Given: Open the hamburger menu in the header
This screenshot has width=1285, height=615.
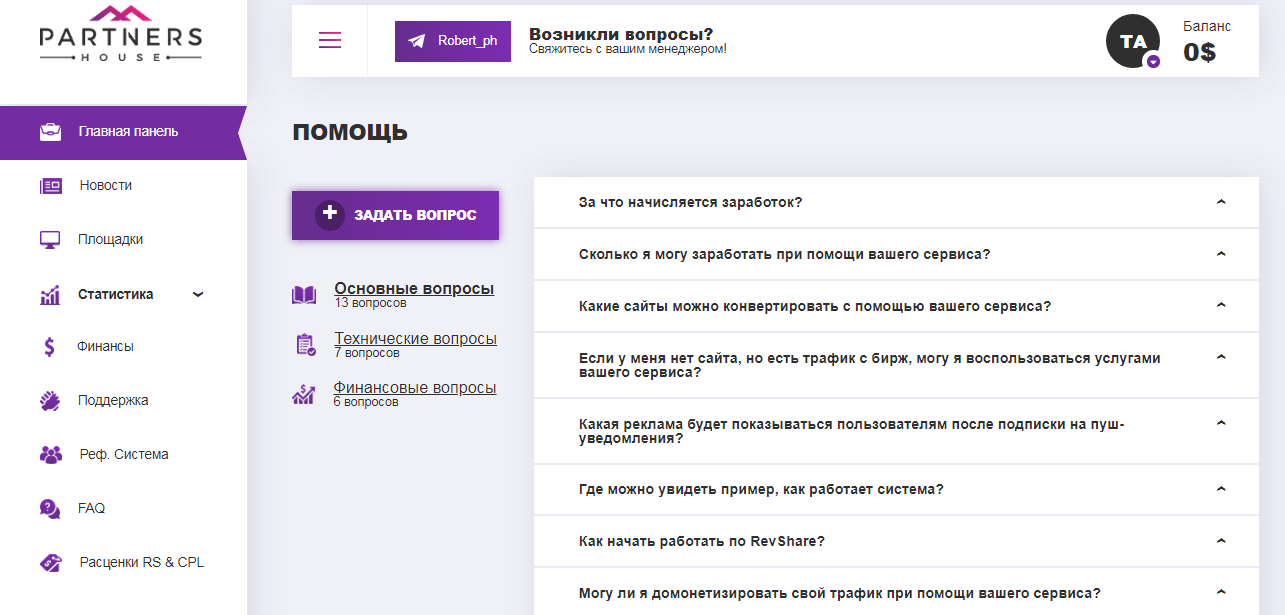Looking at the screenshot, I should click(330, 40).
